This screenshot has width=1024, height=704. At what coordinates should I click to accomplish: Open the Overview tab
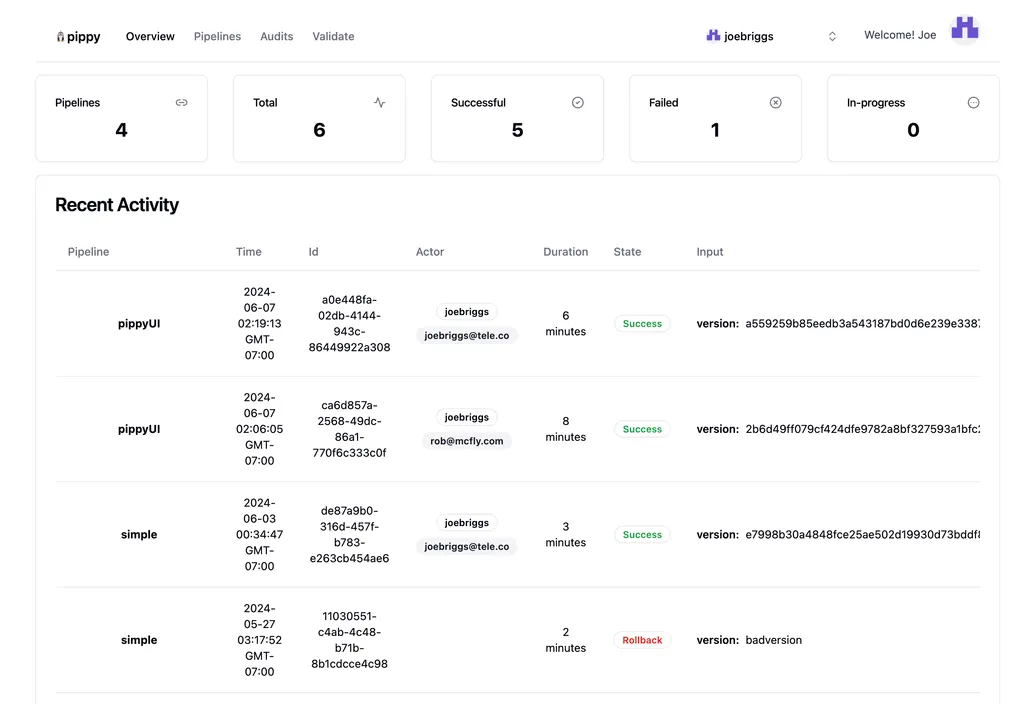point(150,36)
